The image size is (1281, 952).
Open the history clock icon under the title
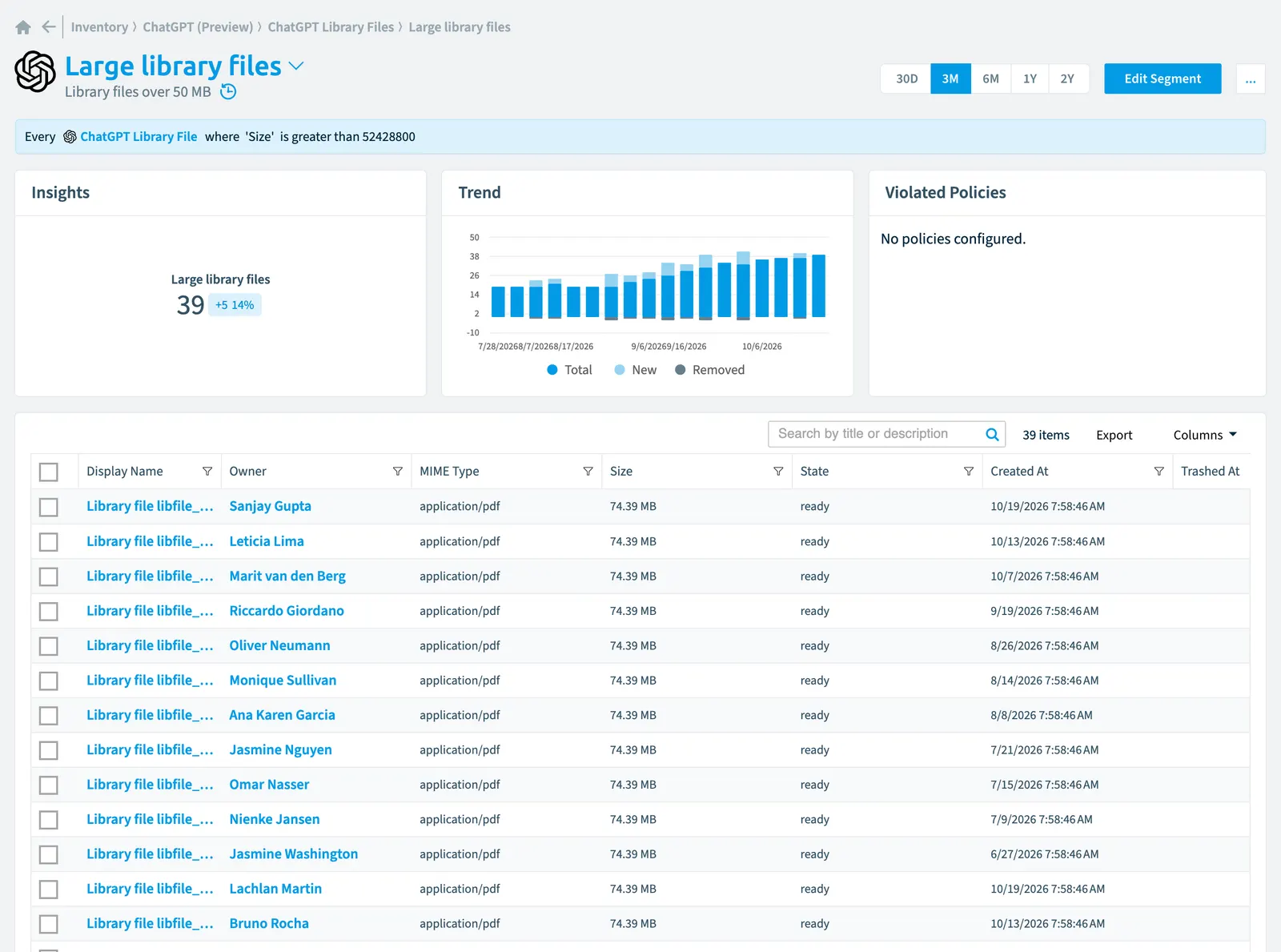click(x=228, y=91)
